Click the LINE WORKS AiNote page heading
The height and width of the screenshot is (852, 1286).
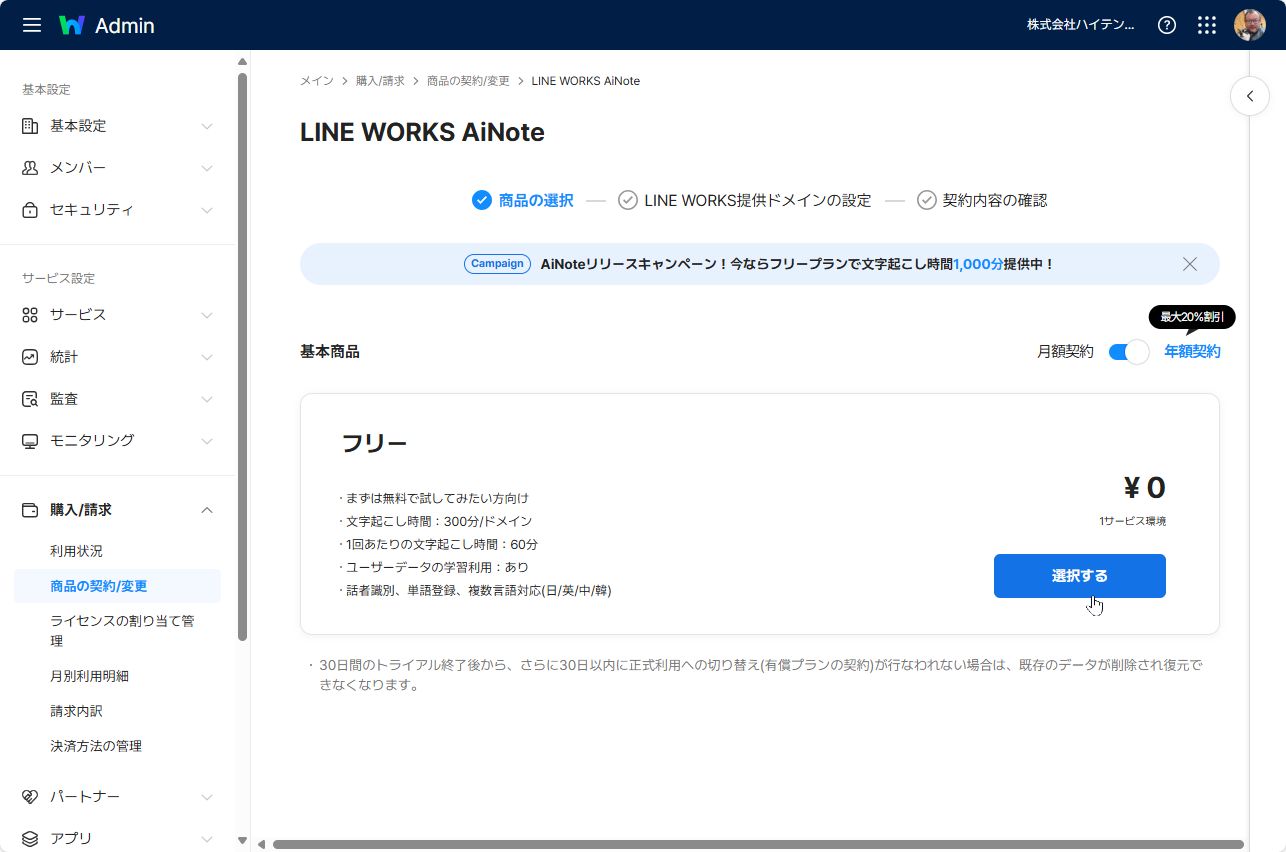(422, 133)
